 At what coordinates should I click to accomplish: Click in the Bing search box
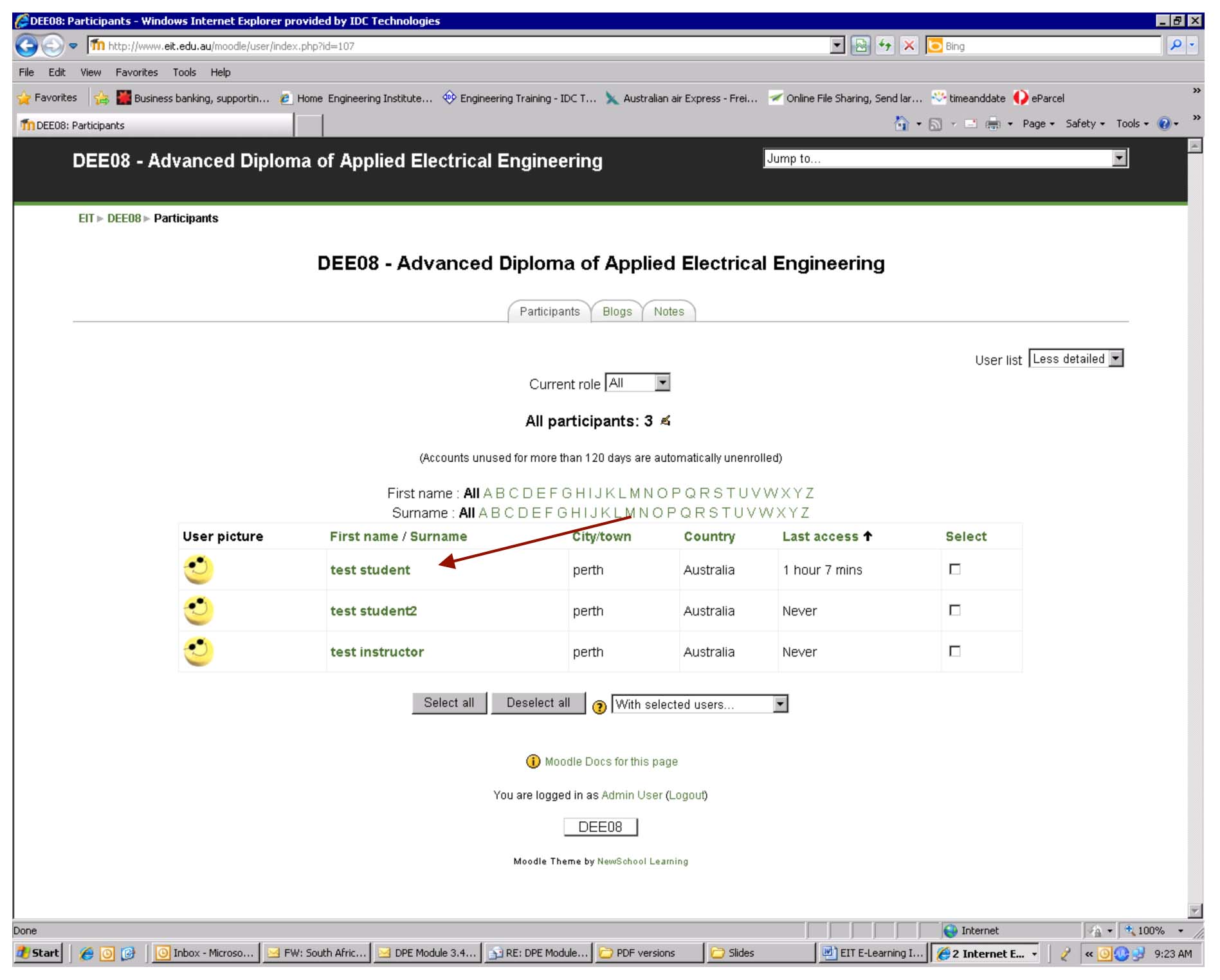tap(1052, 46)
